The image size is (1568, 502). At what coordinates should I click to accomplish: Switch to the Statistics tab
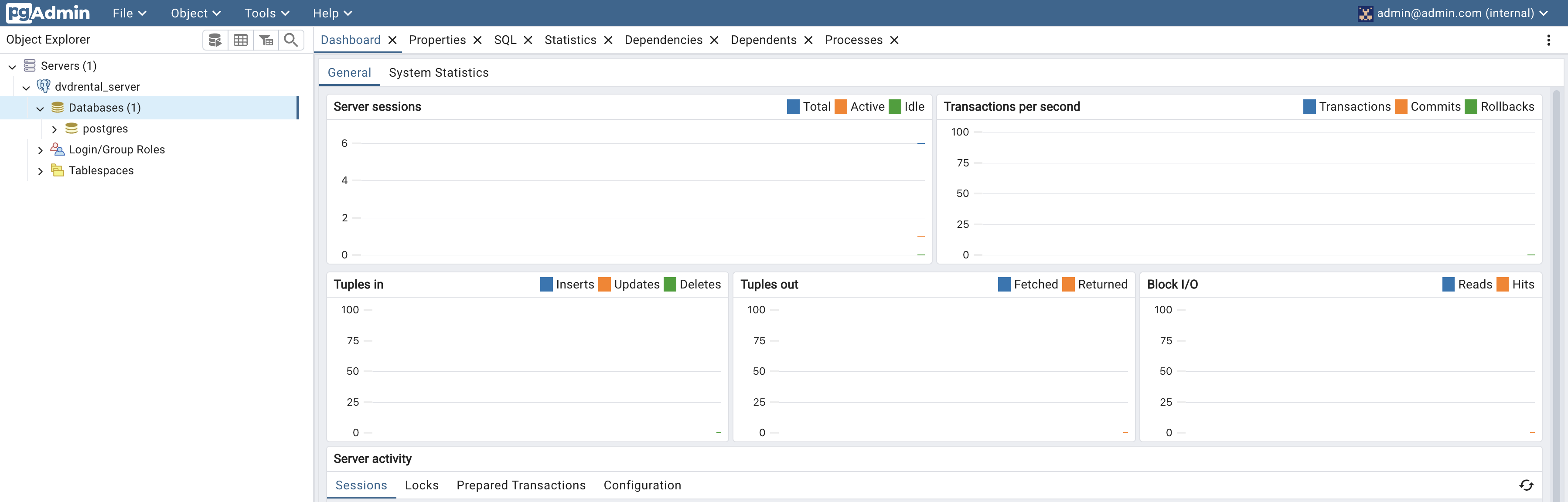pos(570,40)
